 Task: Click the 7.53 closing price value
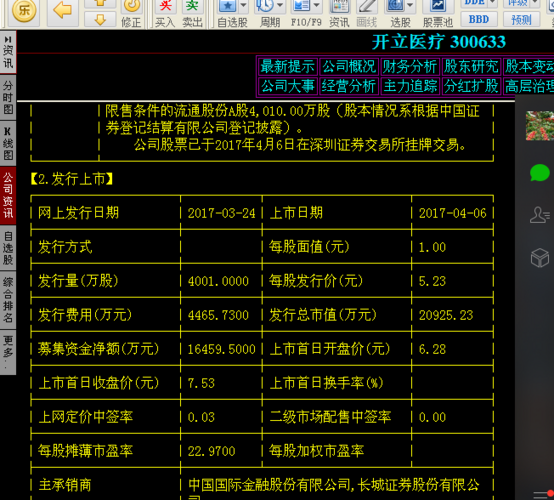click(201, 383)
